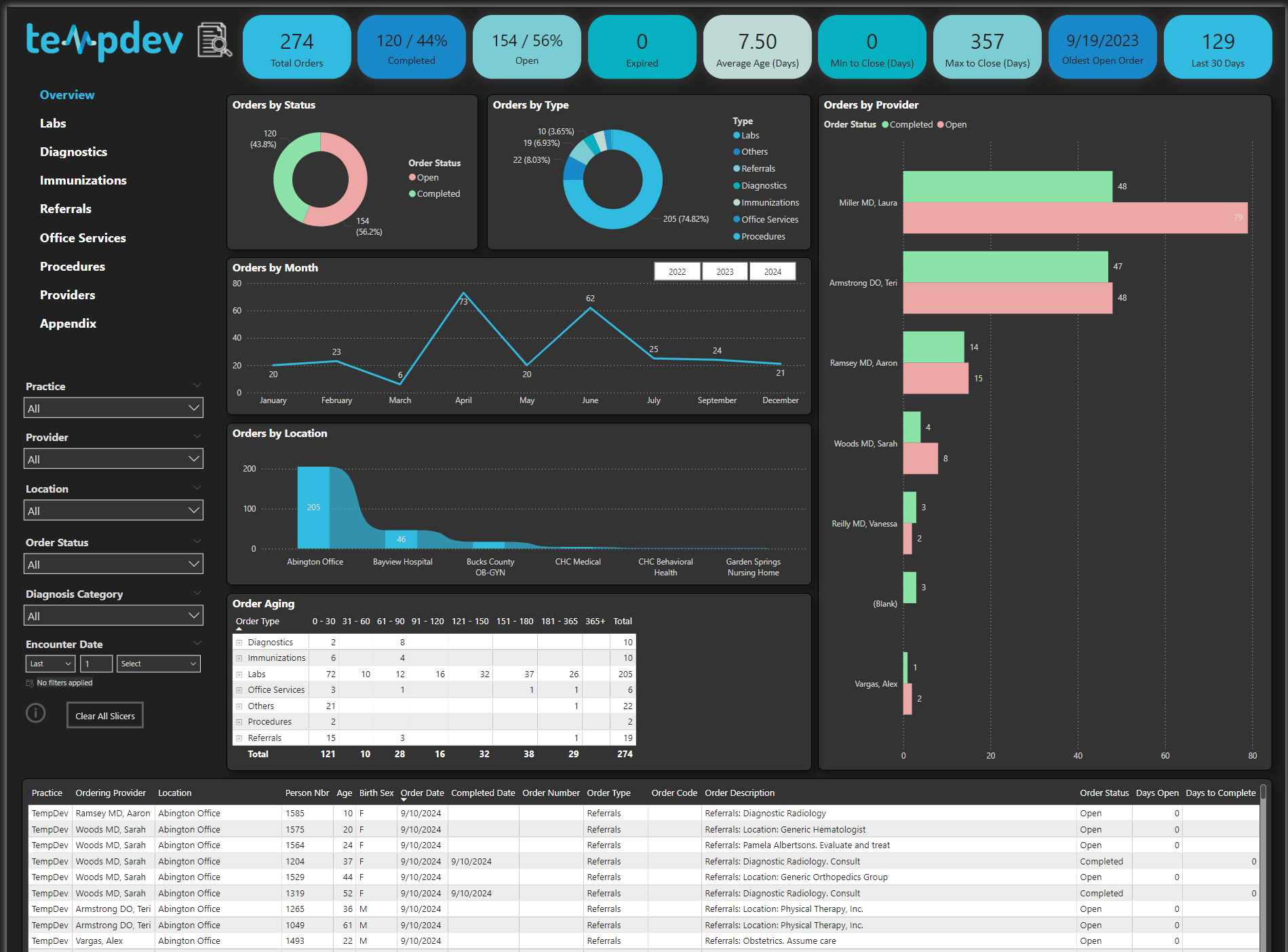This screenshot has height=952, width=1288.
Task: Expand the Labs row in Order Aging
Action: point(239,674)
